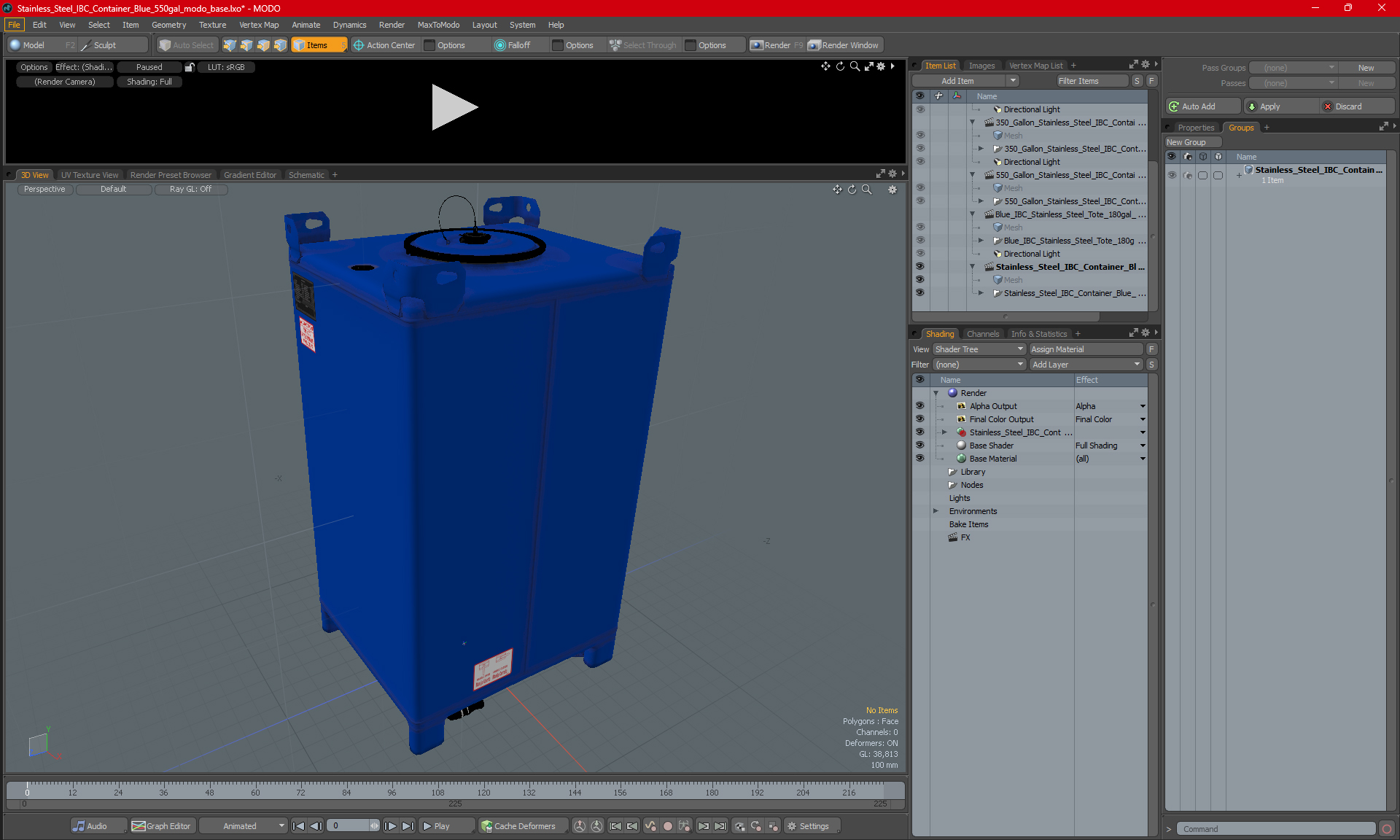
Task: Select Edges selection mode cube icon
Action: pos(246,45)
